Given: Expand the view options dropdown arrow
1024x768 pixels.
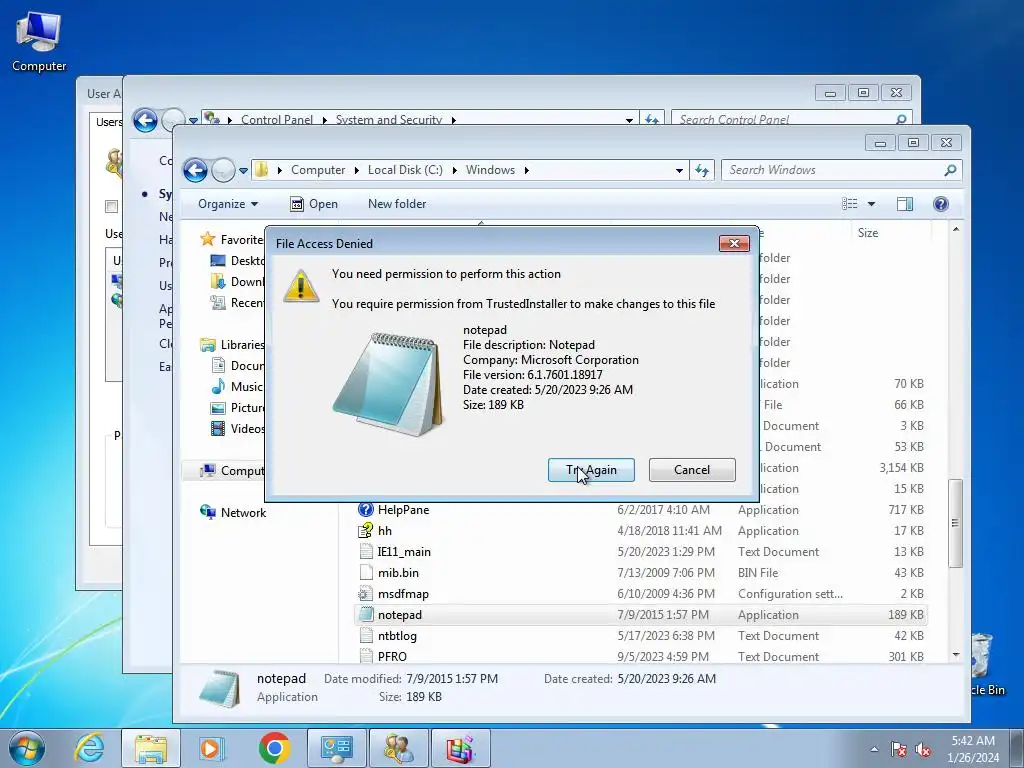Looking at the screenshot, I should point(871,204).
